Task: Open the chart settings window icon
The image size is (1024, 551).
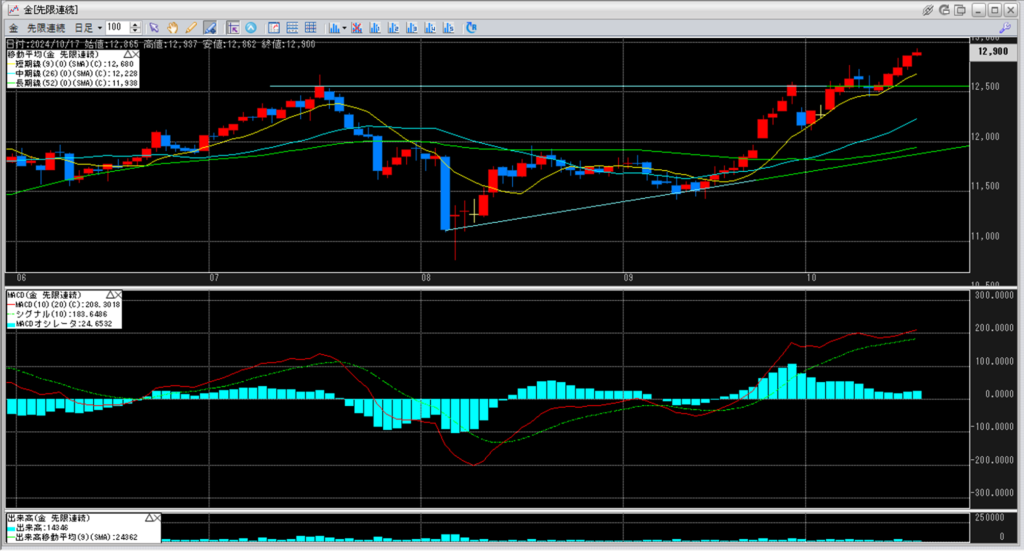Action: click(274, 27)
